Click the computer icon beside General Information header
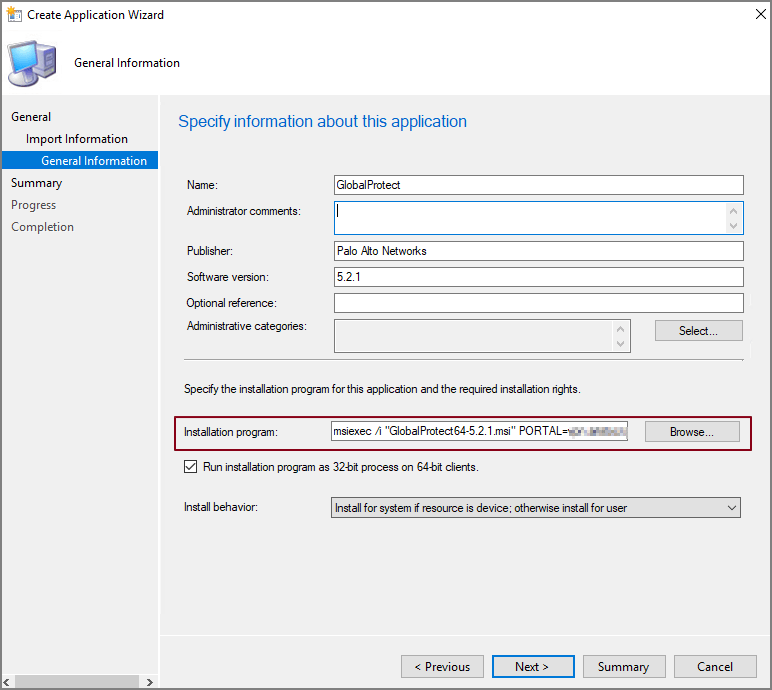The width and height of the screenshot is (772, 690). tap(32, 64)
